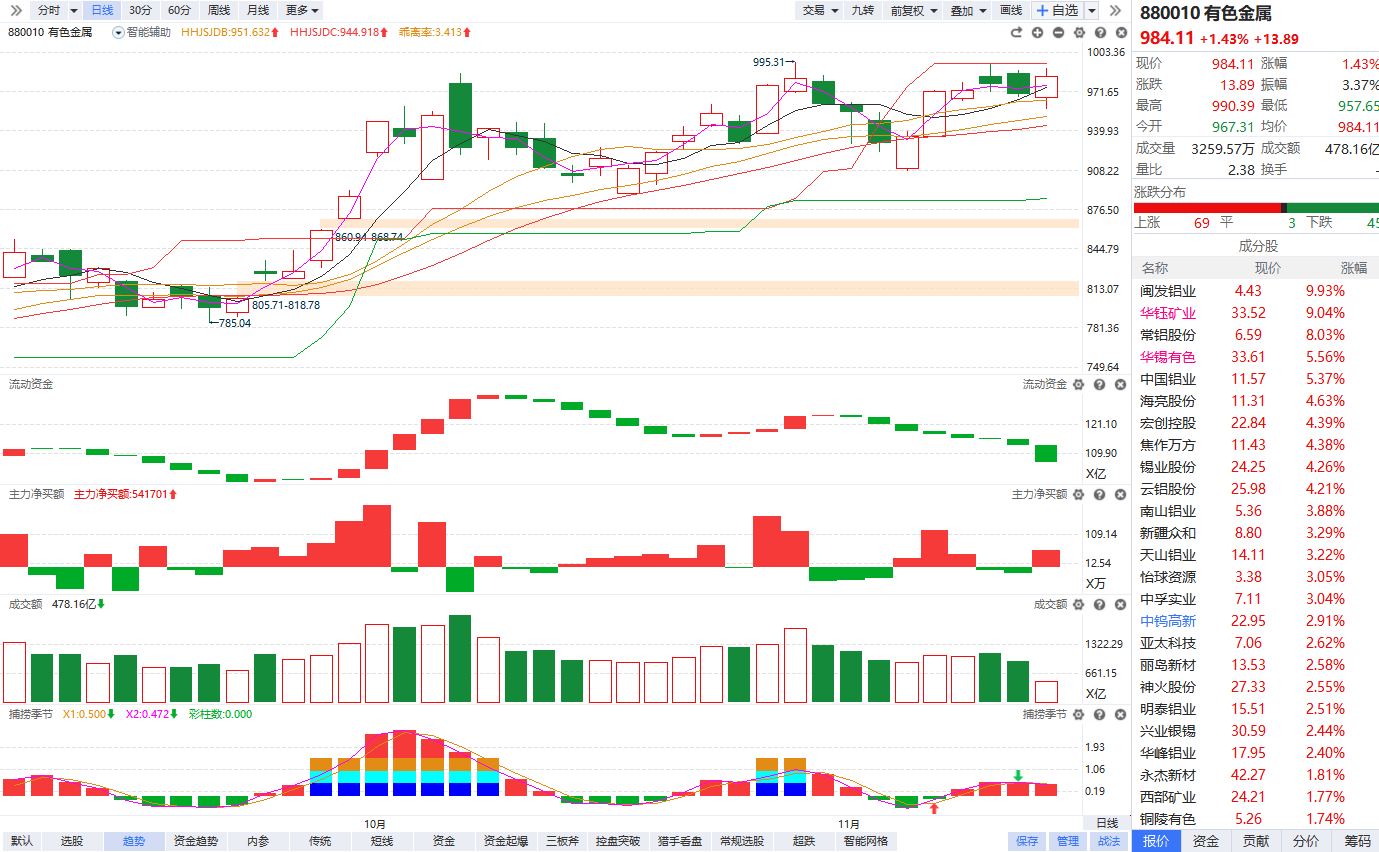Switch chart period to 周线
Image resolution: width=1379 pixels, height=852 pixels.
tap(218, 10)
